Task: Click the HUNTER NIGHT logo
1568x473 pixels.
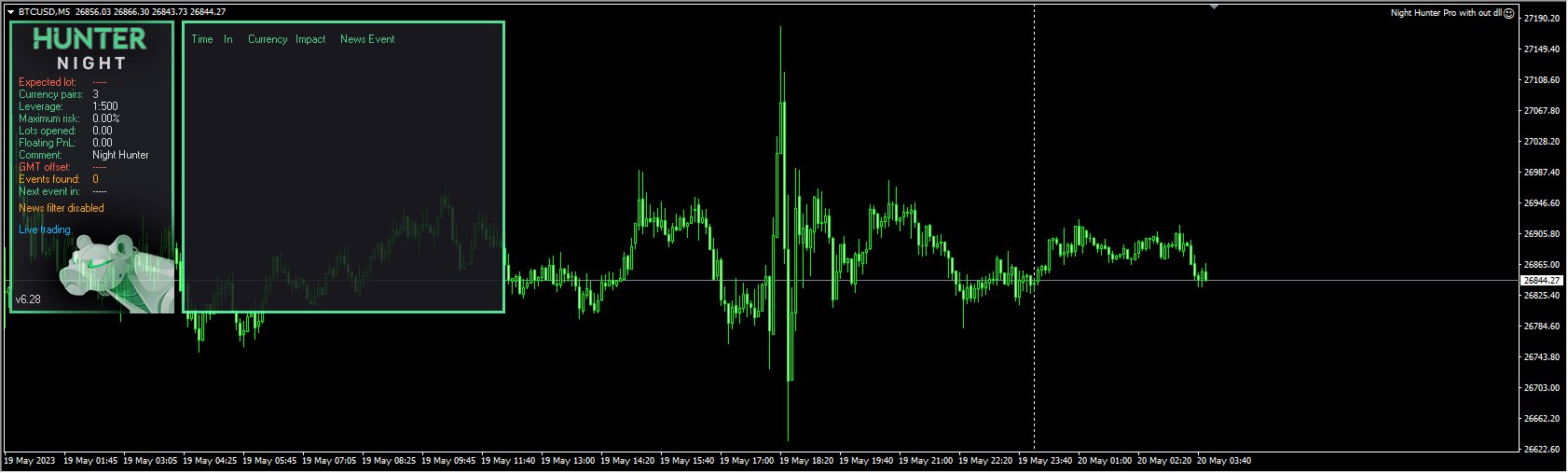Action: click(90, 49)
